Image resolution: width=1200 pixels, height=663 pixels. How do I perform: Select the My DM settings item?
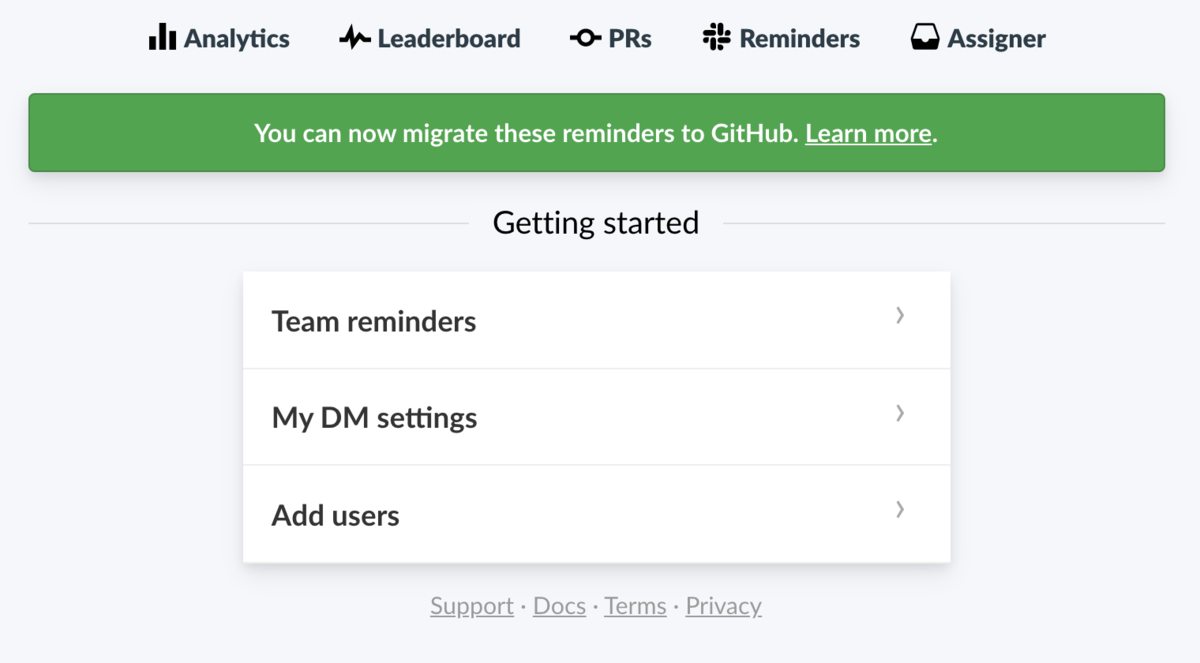(x=596, y=417)
